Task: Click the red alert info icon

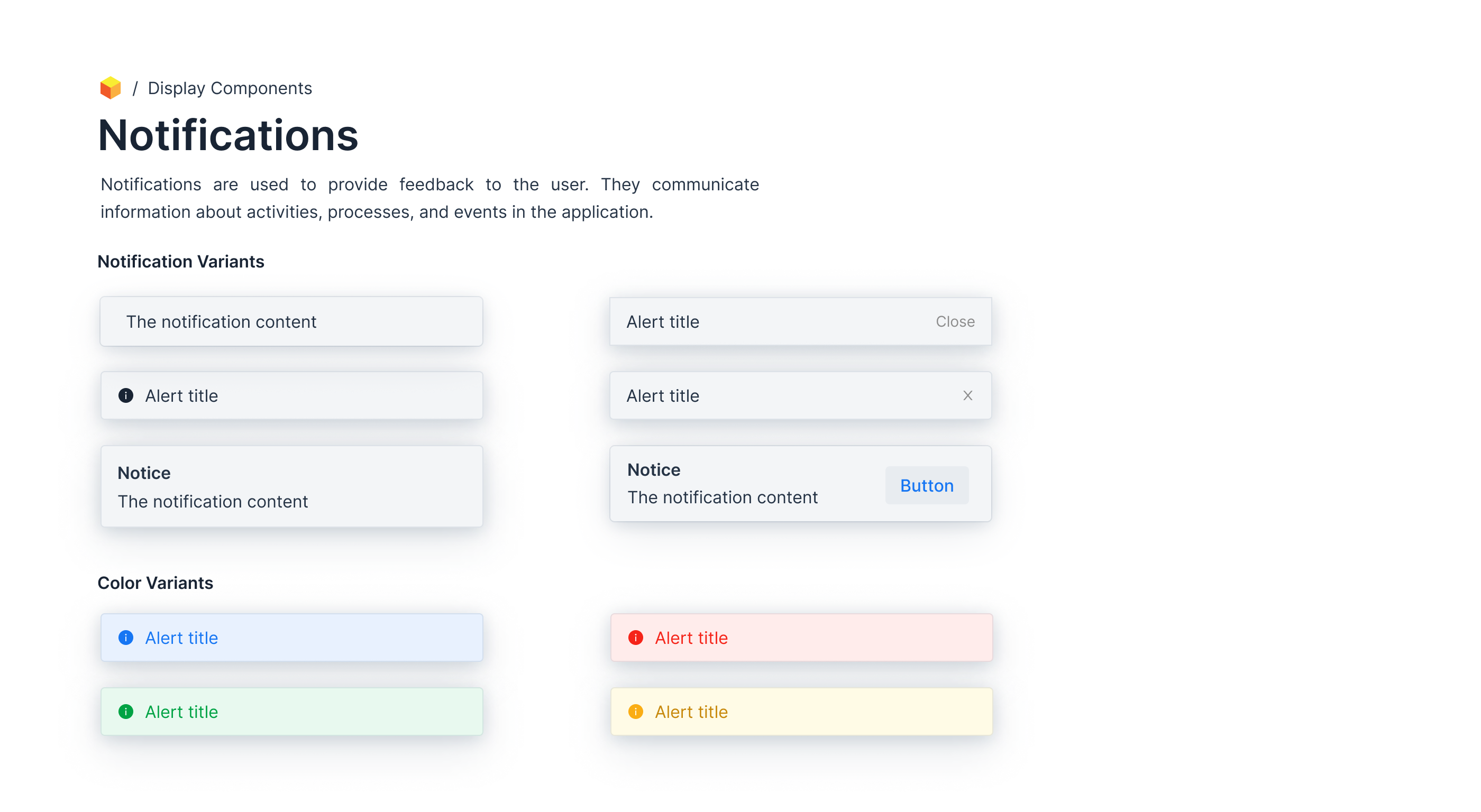Action: [635, 638]
